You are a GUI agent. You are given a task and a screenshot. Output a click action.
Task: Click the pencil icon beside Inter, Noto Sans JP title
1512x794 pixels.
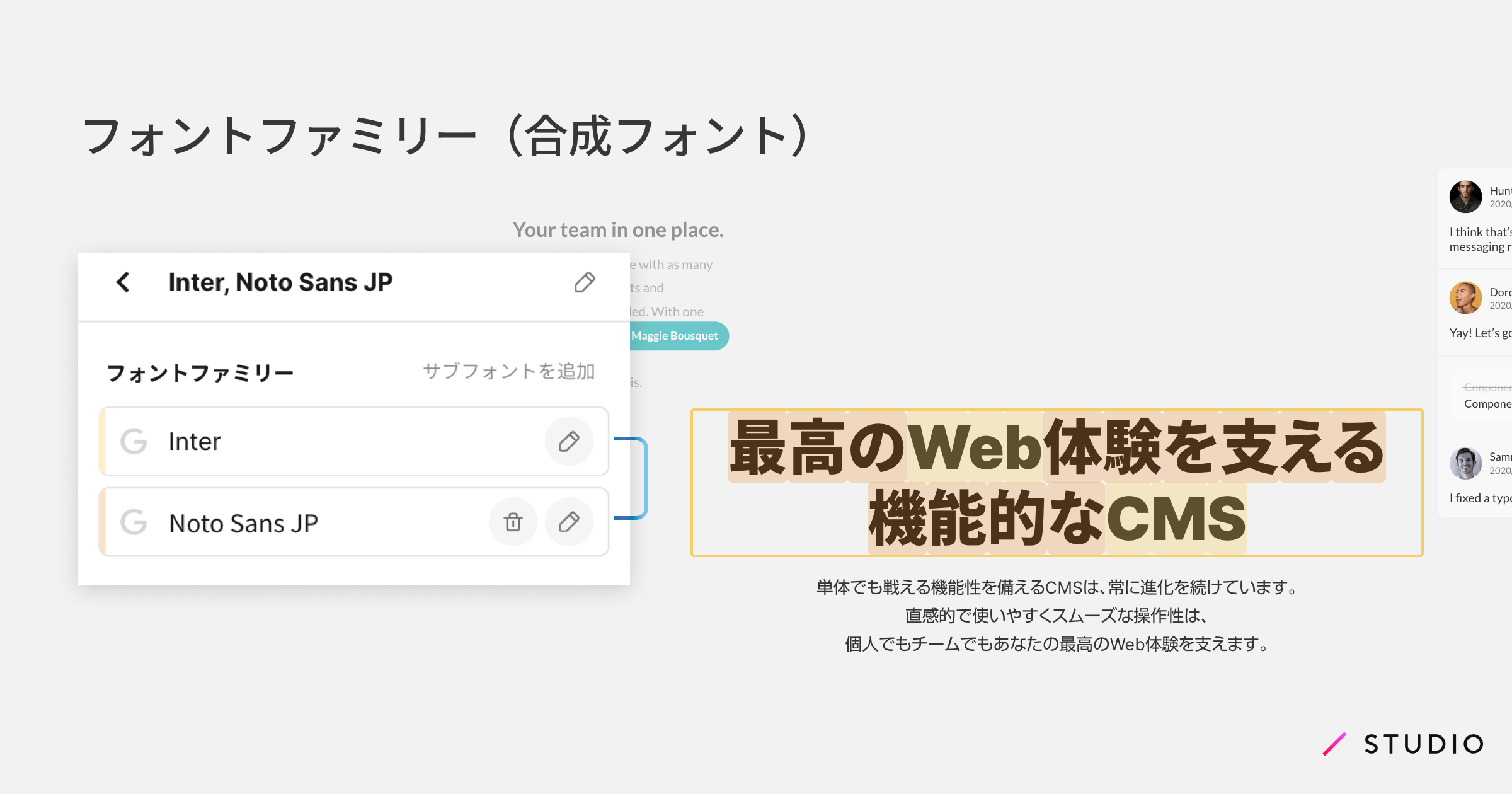point(585,282)
